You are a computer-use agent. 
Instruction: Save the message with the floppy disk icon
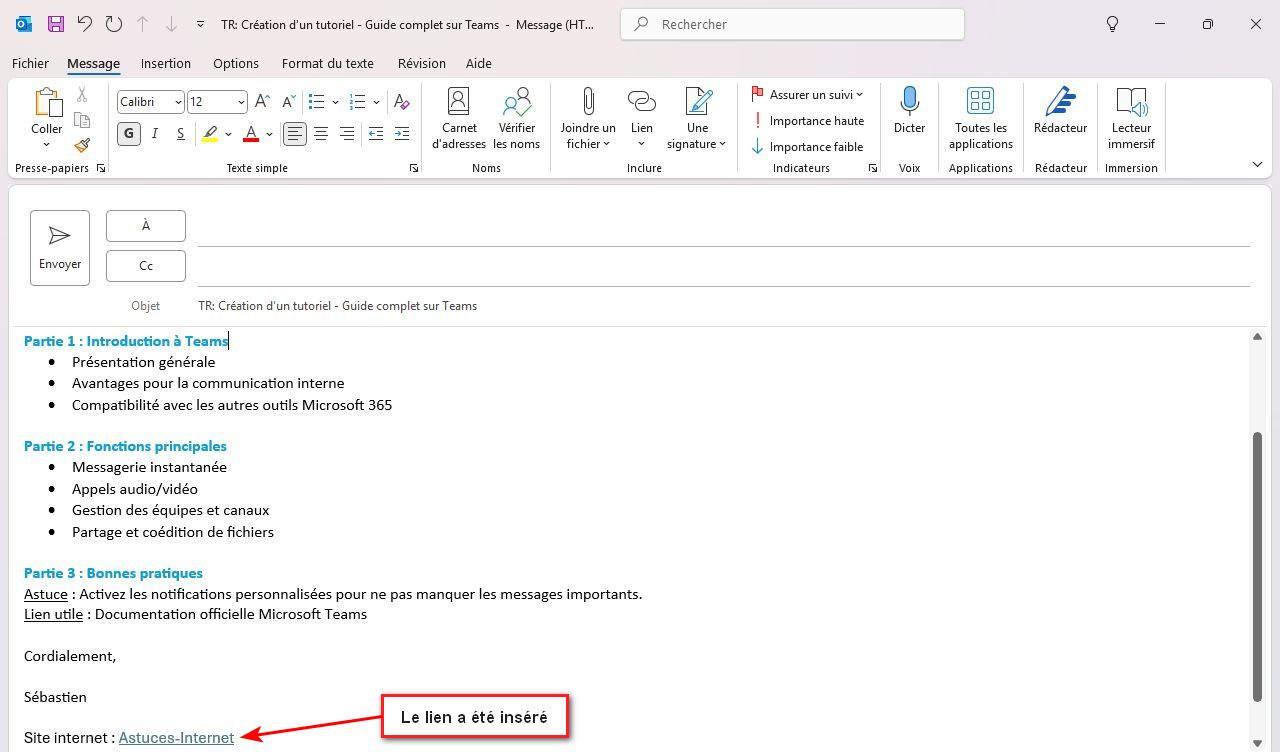click(56, 24)
